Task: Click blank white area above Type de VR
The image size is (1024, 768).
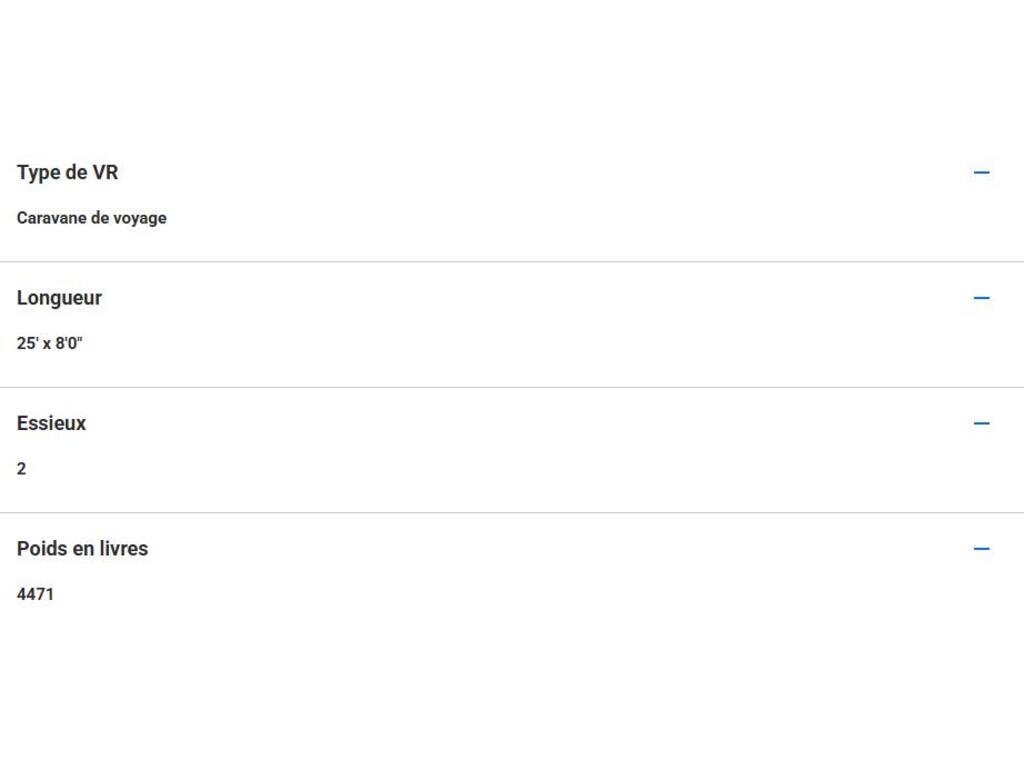Action: tap(512, 72)
